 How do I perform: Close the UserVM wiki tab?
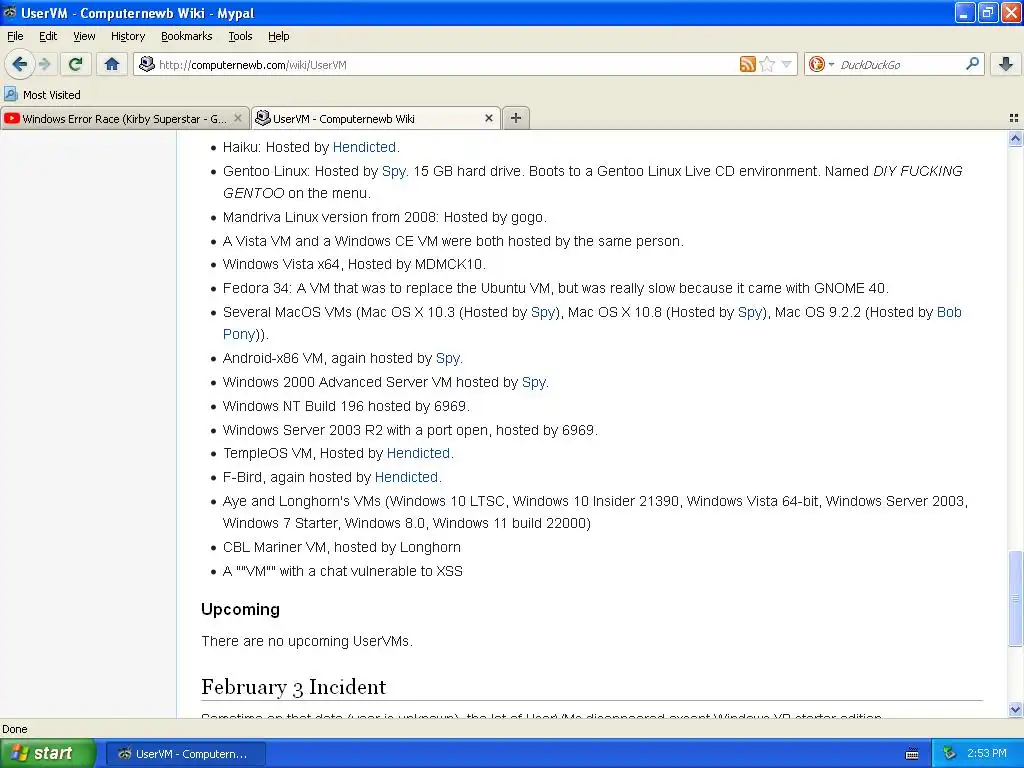(488, 118)
